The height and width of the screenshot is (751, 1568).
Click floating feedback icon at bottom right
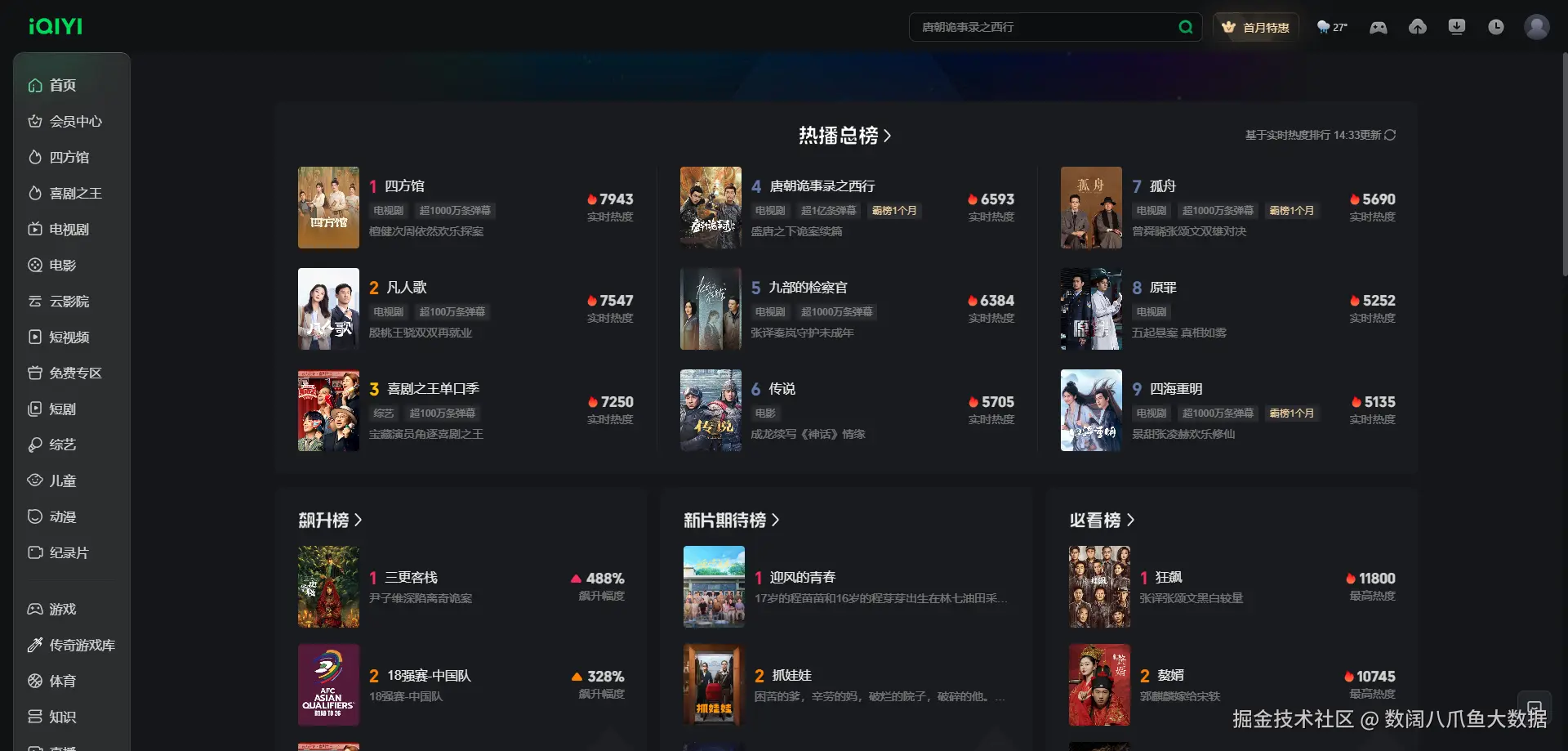1535,708
